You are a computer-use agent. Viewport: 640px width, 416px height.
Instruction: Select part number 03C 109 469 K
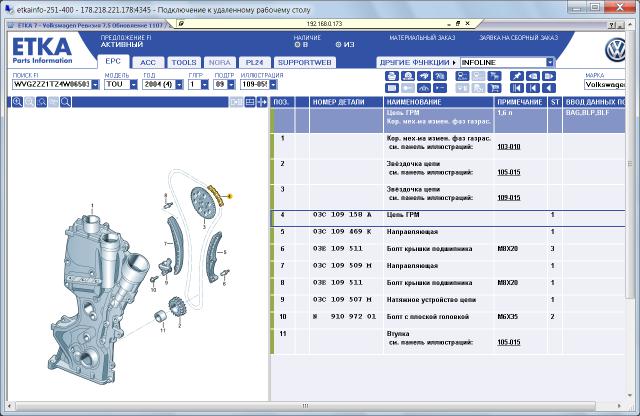coord(342,231)
